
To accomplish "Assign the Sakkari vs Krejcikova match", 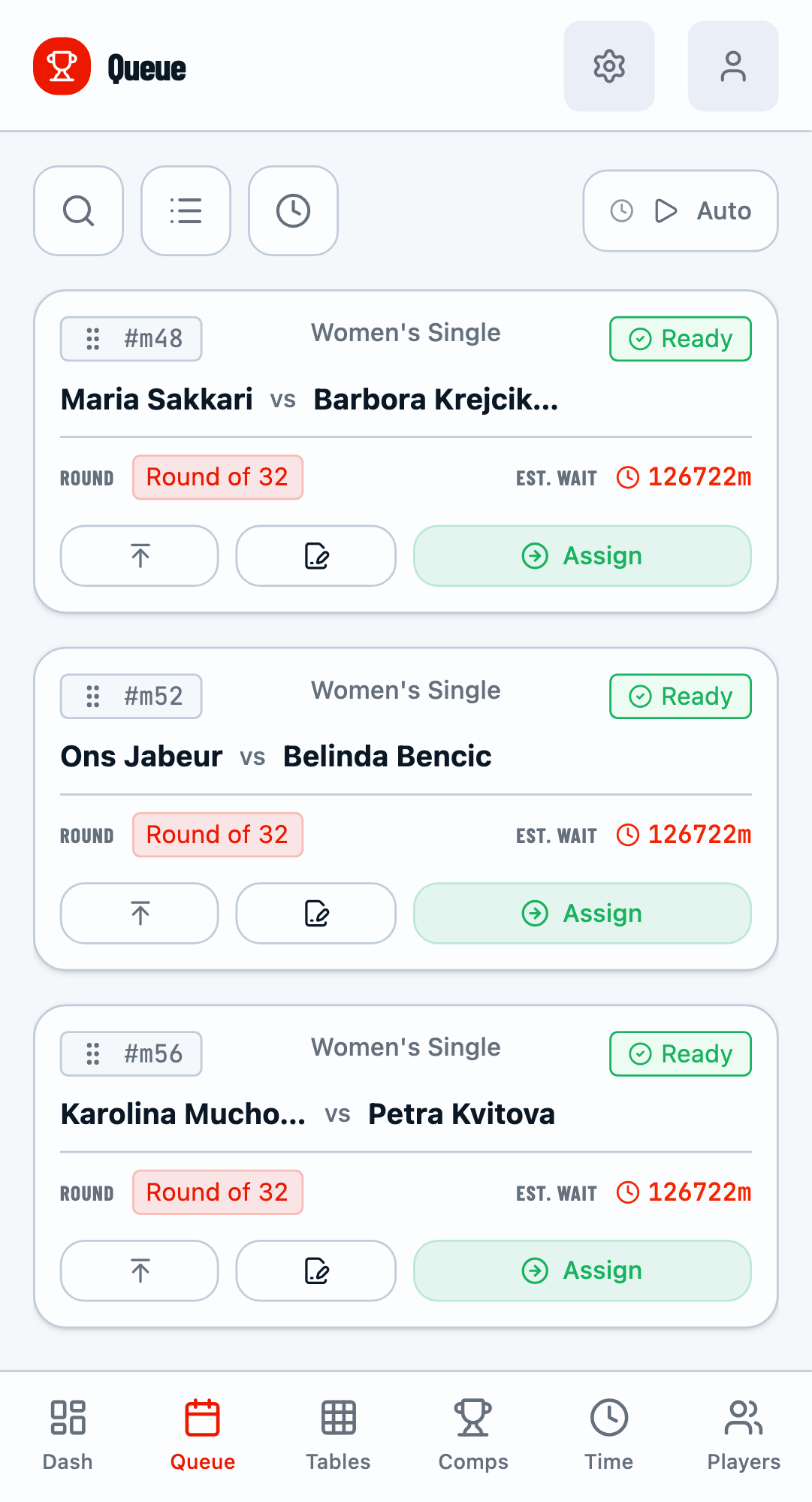I will (582, 556).
